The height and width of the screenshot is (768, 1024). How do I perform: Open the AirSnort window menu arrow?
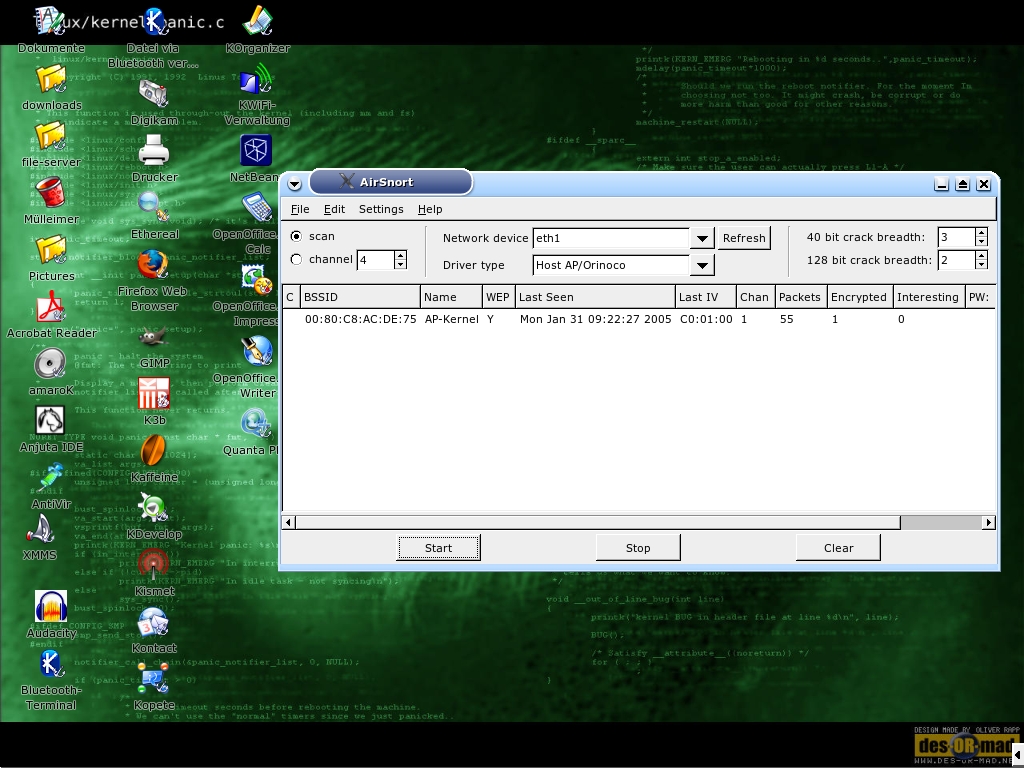click(295, 184)
